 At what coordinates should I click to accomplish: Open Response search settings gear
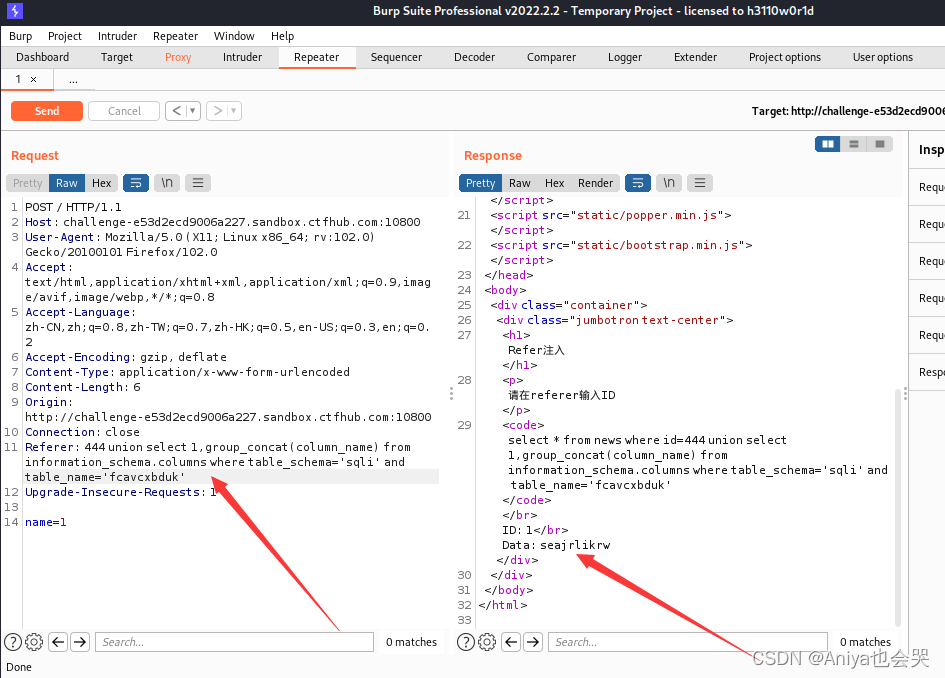pos(487,642)
